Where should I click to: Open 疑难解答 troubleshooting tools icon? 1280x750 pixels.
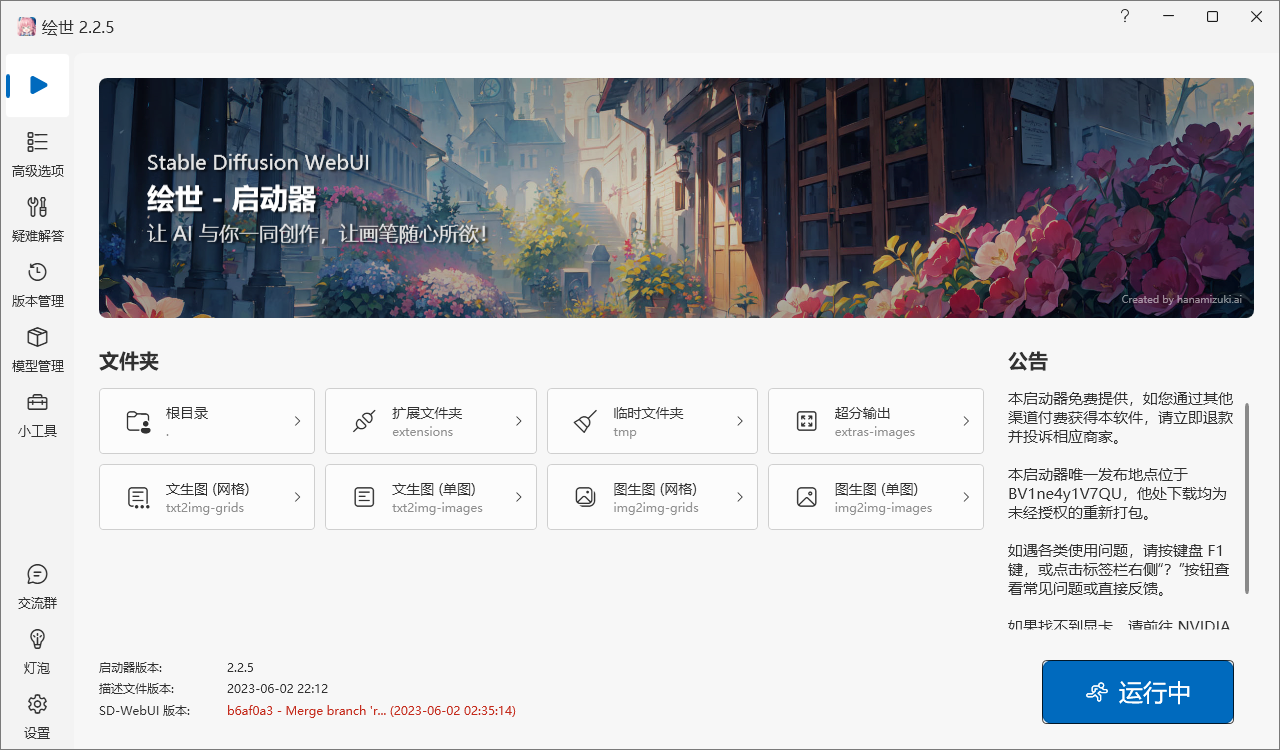[x=37, y=207]
